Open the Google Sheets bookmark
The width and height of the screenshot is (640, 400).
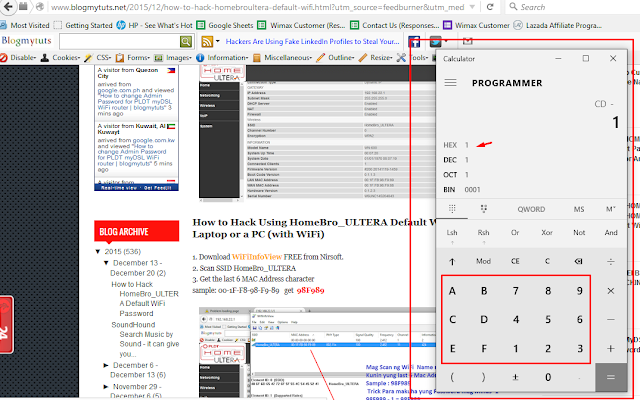(x=225, y=25)
